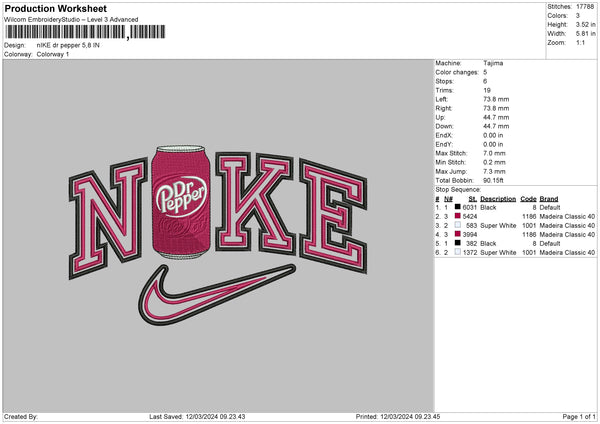The width and height of the screenshot is (600, 424).
Task: Click the white swatch in stop row 583
Action: click(457, 225)
